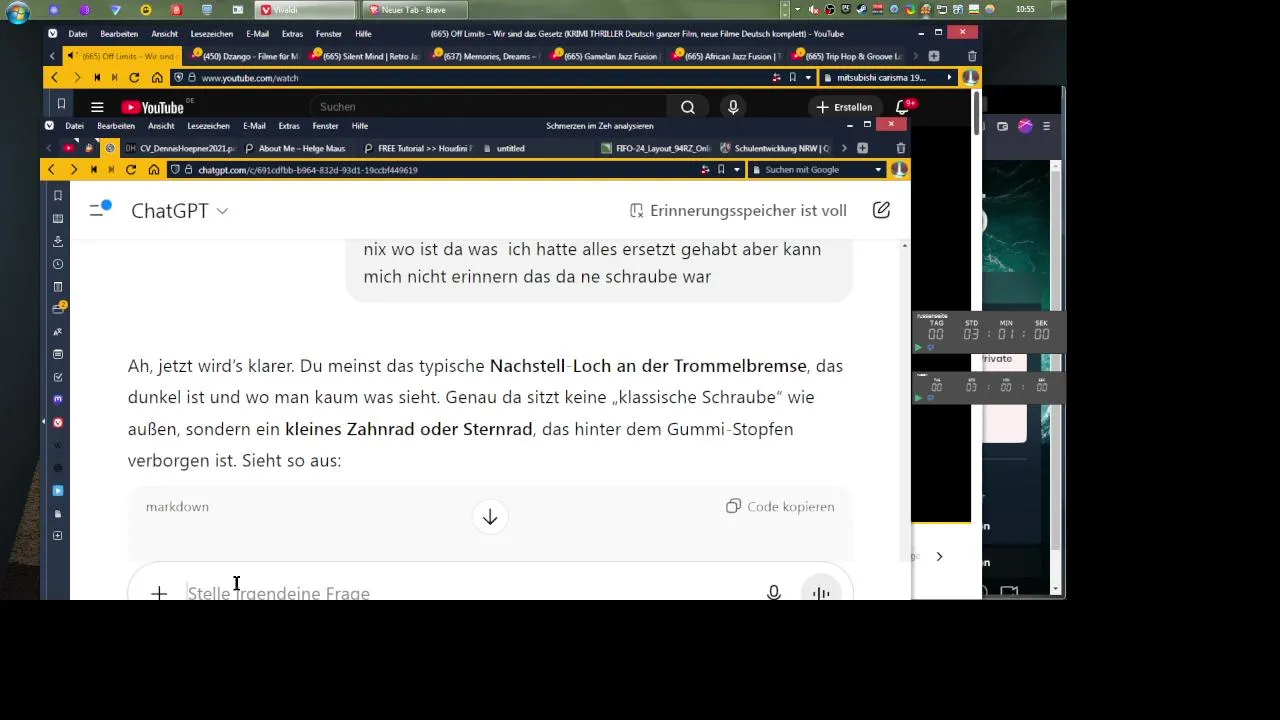This screenshot has width=1280, height=720.
Task: Click YouTube search magnifier button
Action: (x=688, y=107)
